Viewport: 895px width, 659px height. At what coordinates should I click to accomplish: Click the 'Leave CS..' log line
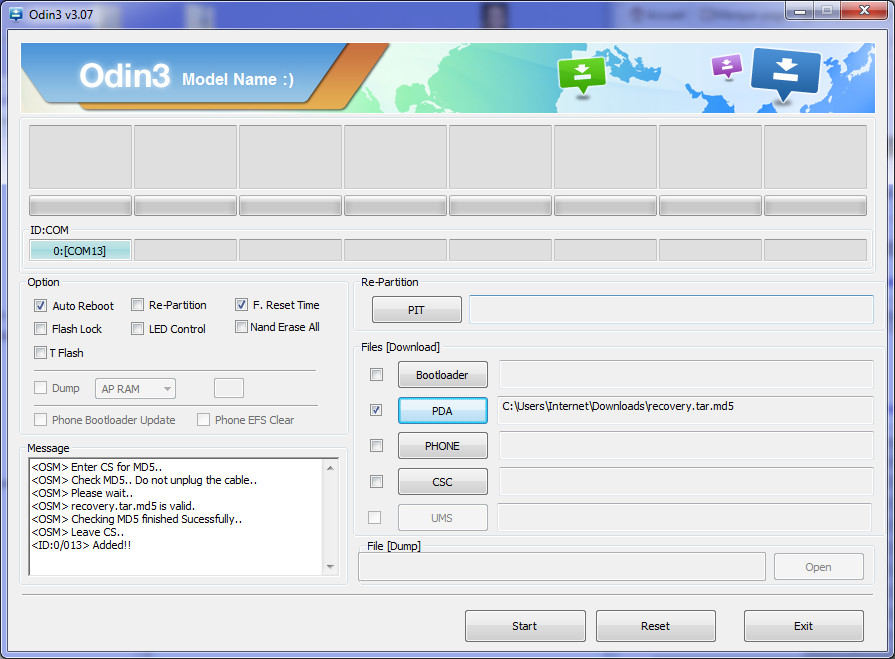[78, 532]
